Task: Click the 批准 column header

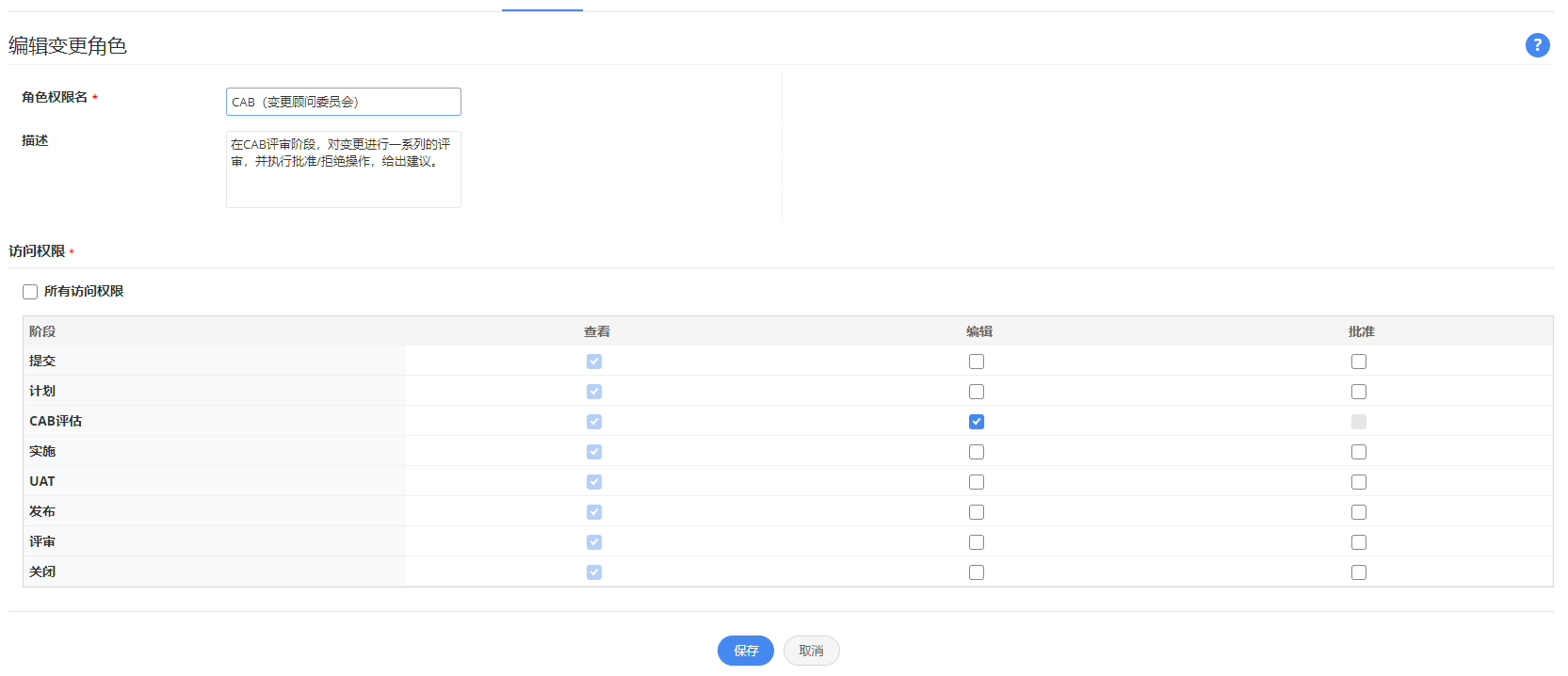Action: point(1362,331)
